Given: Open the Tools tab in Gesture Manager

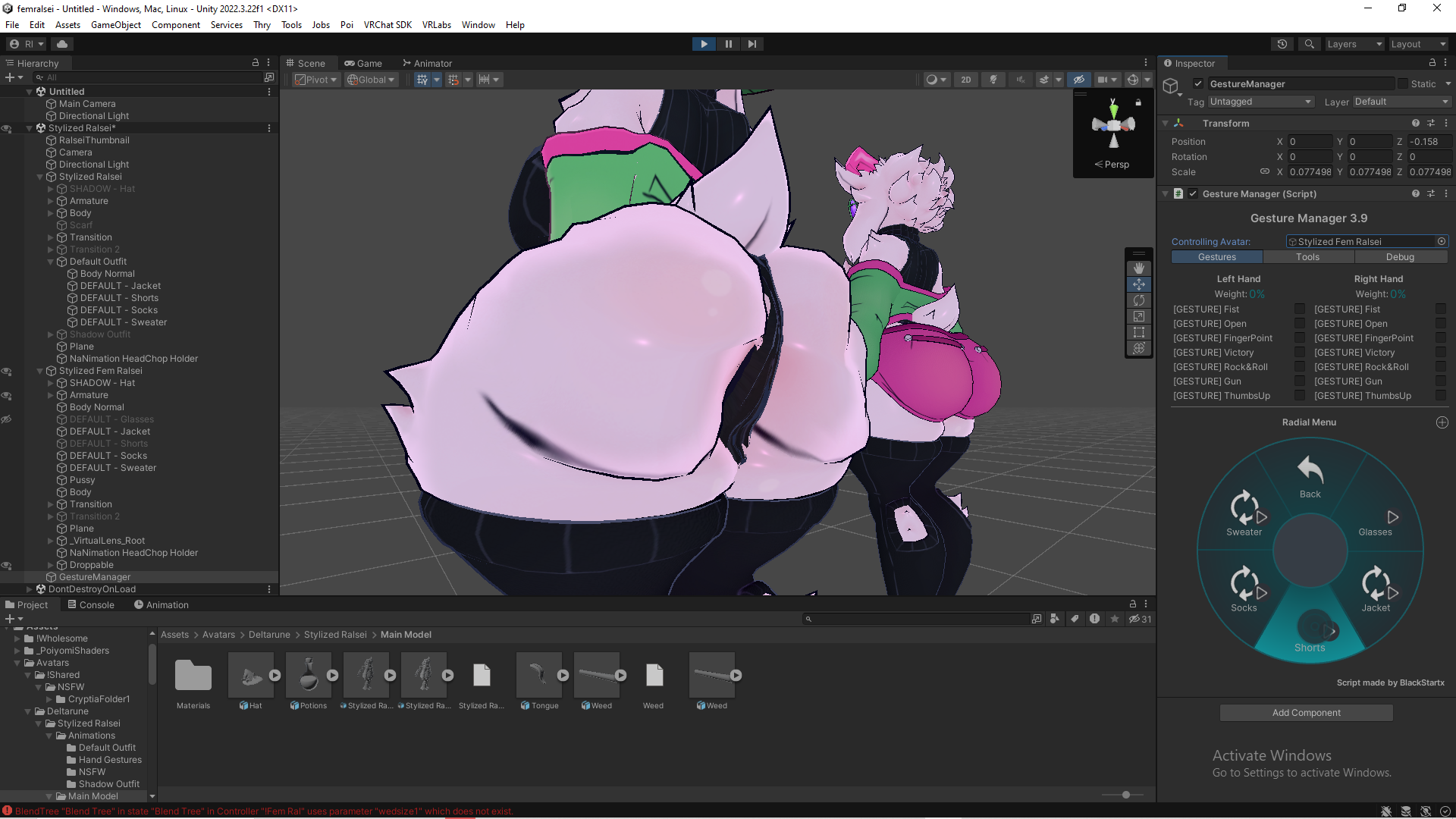Looking at the screenshot, I should pyautogui.click(x=1307, y=257).
